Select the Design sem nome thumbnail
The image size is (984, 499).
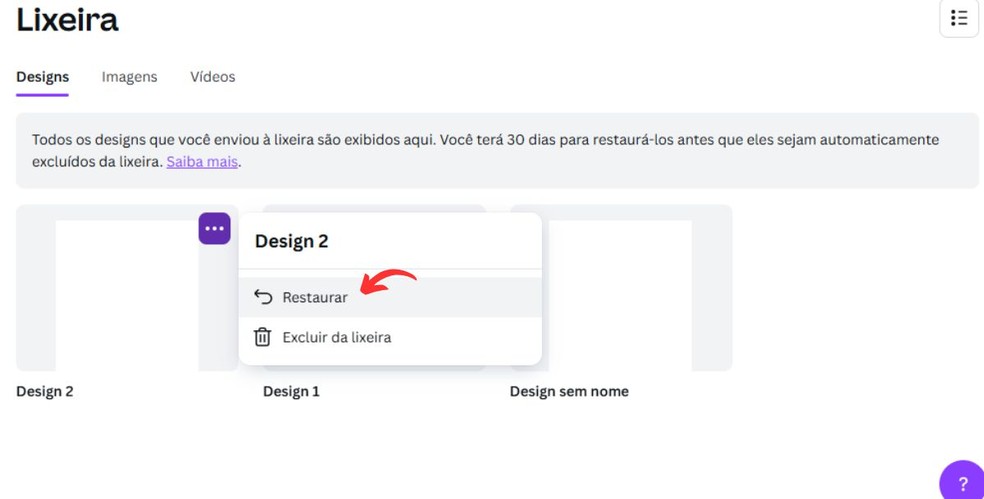pos(620,290)
